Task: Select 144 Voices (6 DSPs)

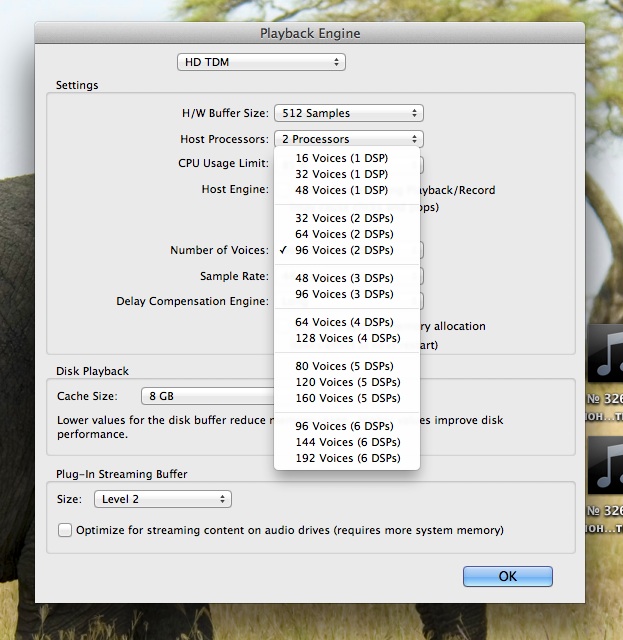Action: (x=347, y=442)
